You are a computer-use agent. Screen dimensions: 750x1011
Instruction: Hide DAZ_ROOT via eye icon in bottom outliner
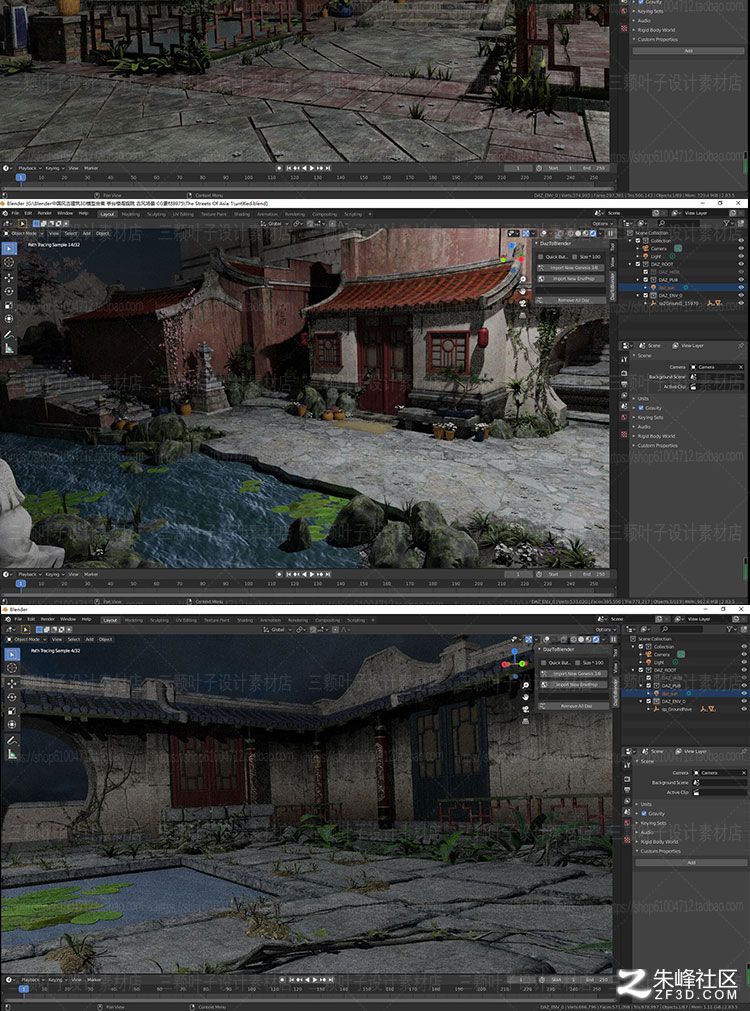[x=743, y=670]
